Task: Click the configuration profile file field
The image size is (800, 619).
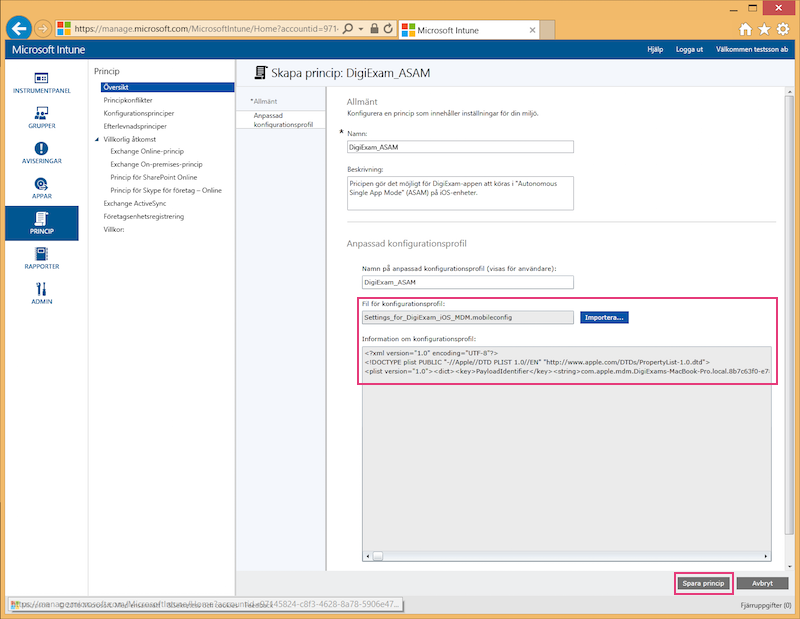Action: (x=468, y=317)
